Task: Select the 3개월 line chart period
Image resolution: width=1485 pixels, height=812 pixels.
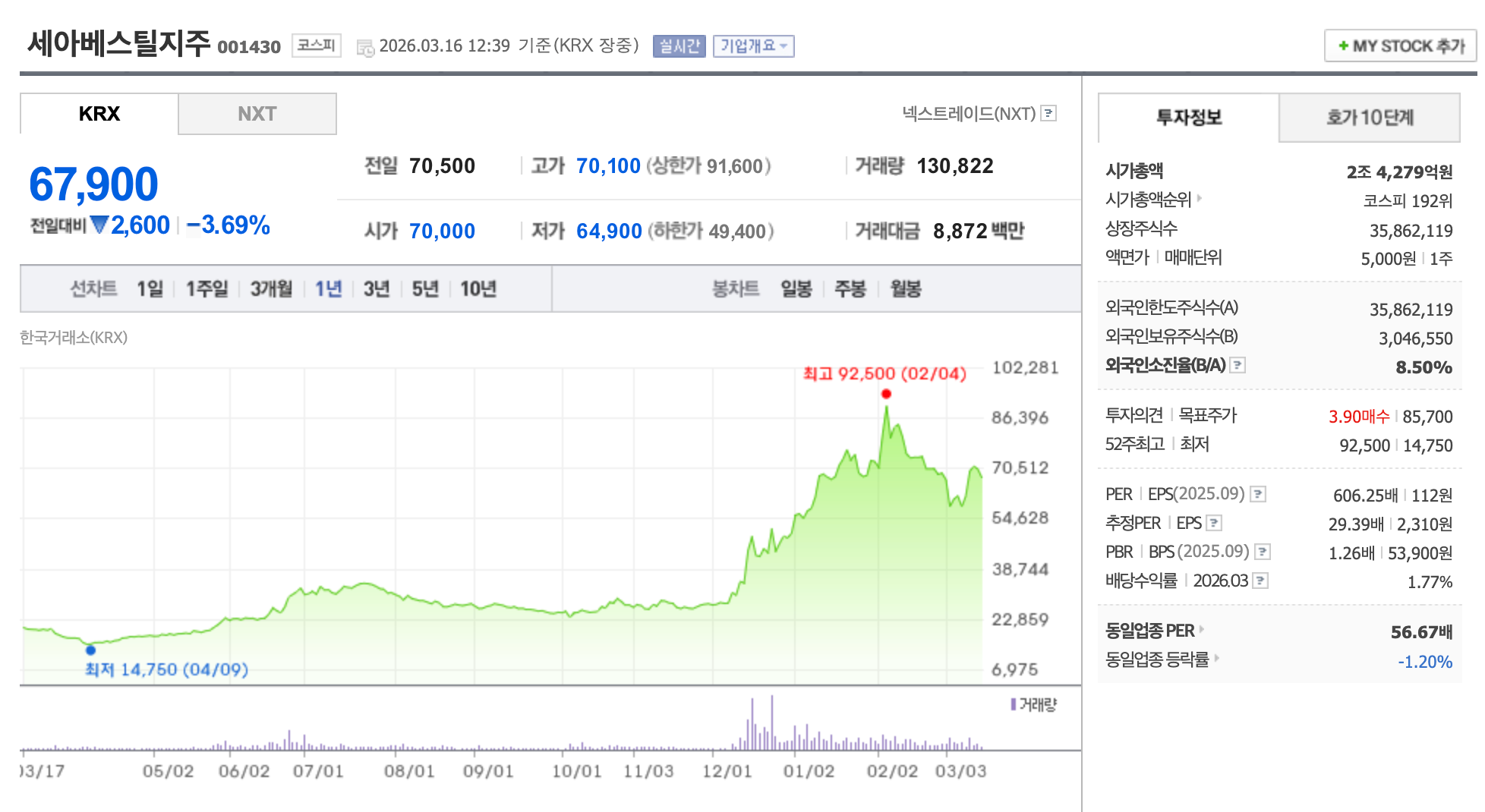Action: coord(272,289)
